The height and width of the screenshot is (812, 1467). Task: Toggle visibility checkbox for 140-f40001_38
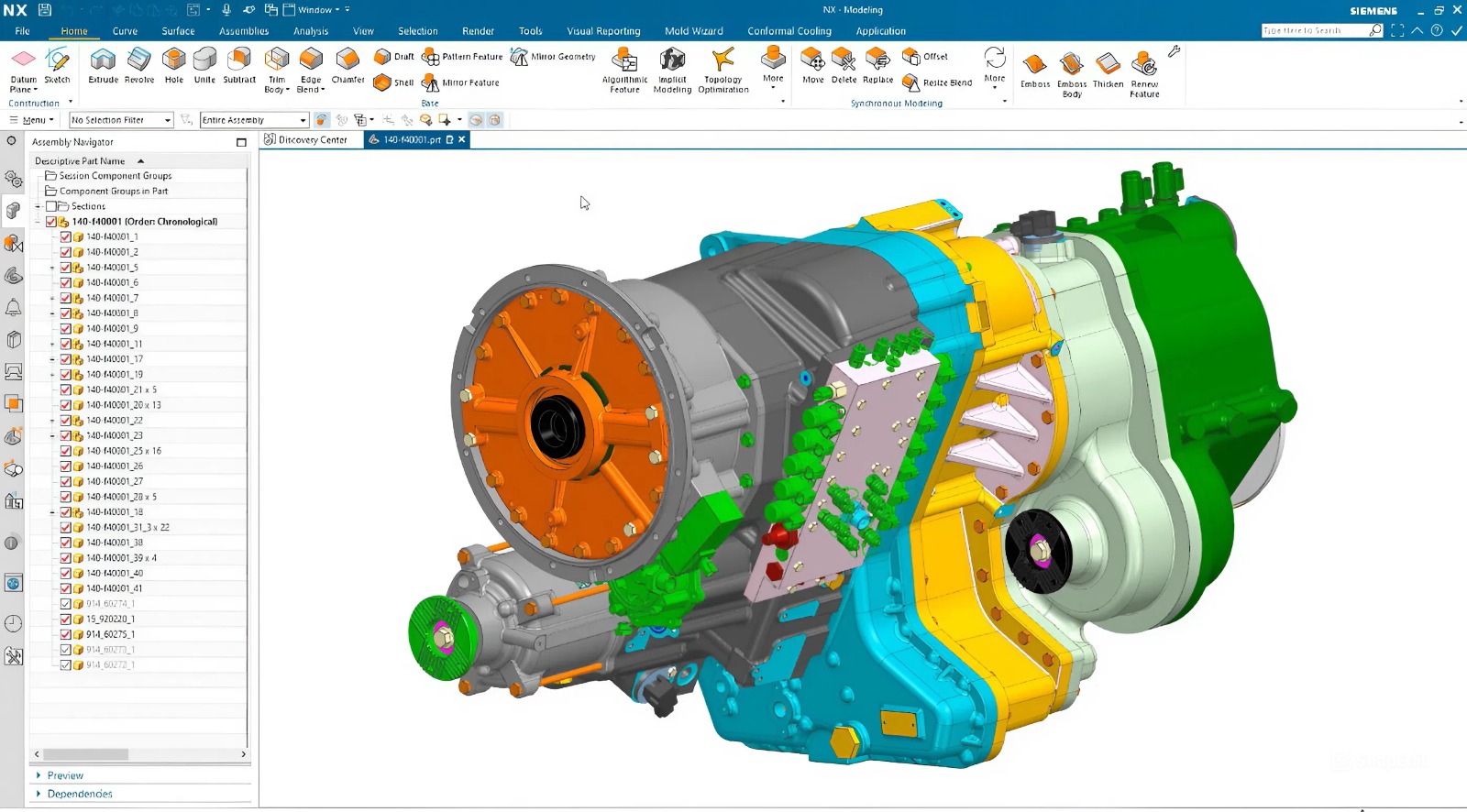66,543
